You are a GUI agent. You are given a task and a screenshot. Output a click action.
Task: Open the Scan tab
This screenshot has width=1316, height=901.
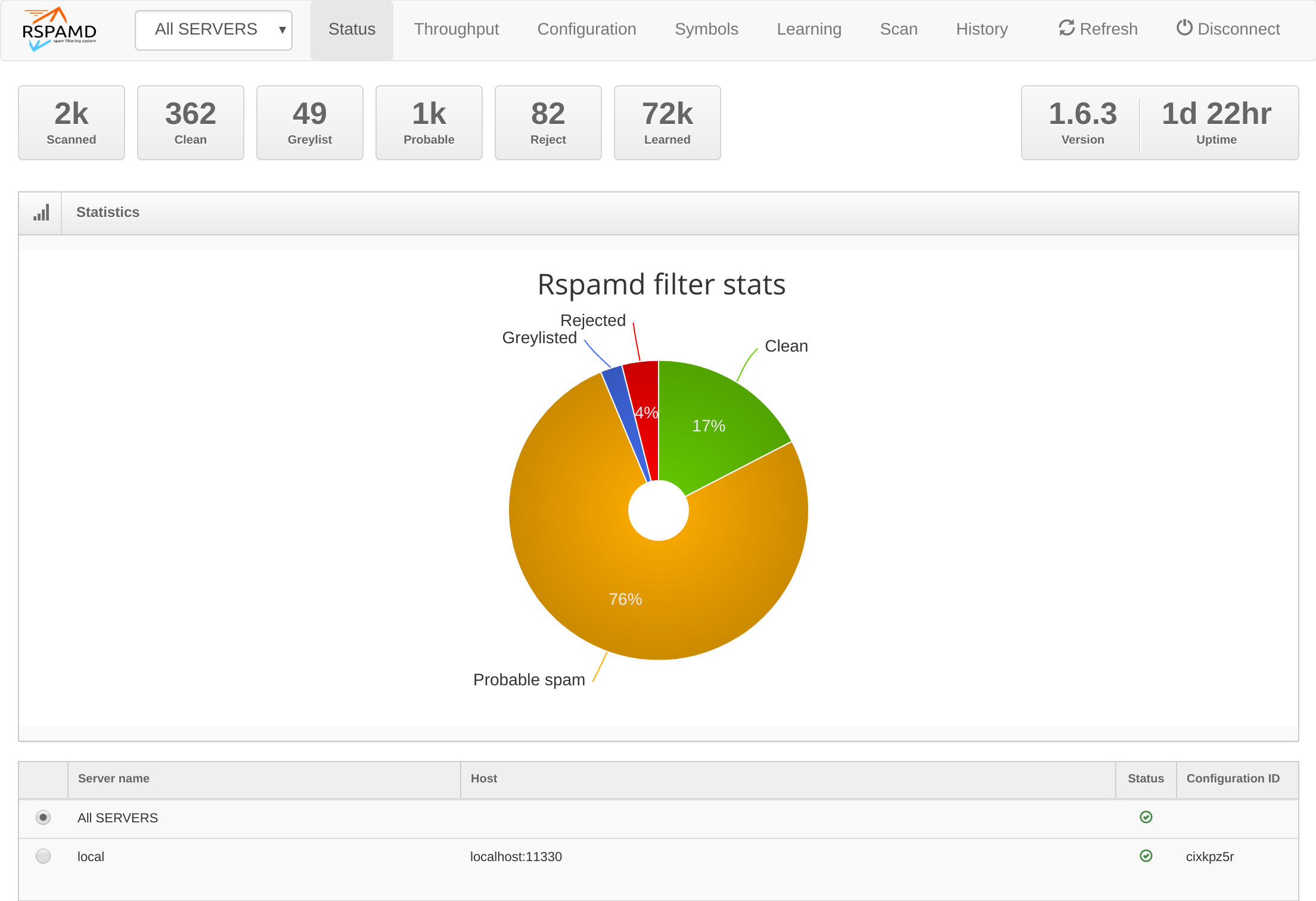pos(898,29)
